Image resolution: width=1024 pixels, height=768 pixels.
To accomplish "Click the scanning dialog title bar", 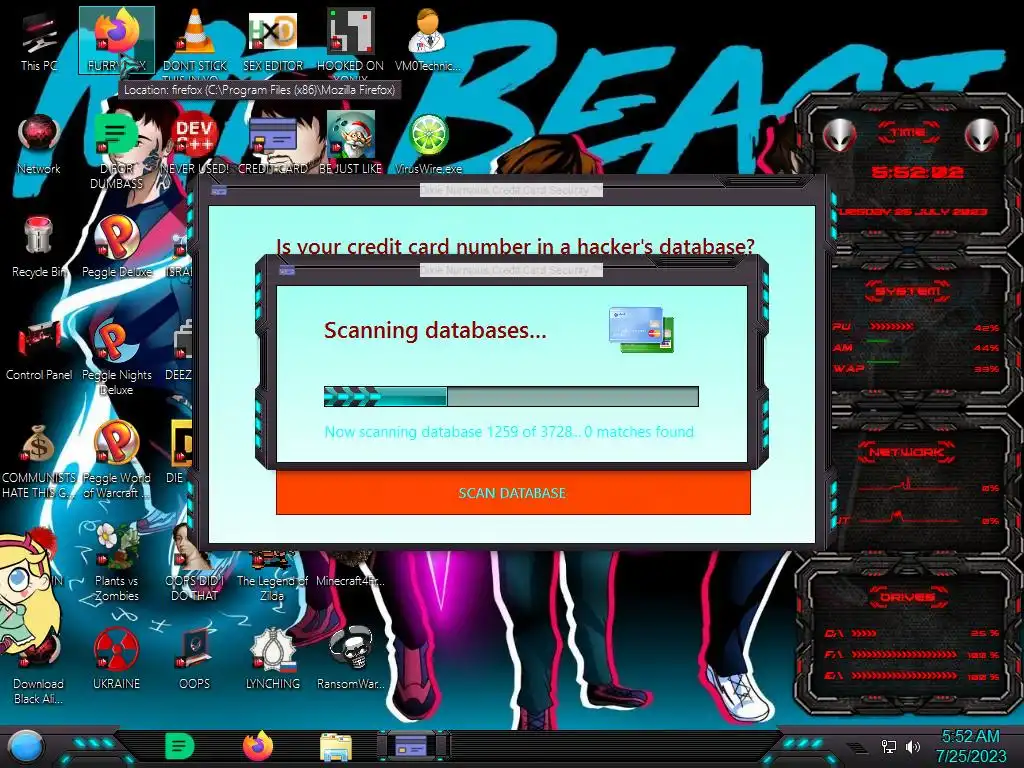I will tap(511, 270).
